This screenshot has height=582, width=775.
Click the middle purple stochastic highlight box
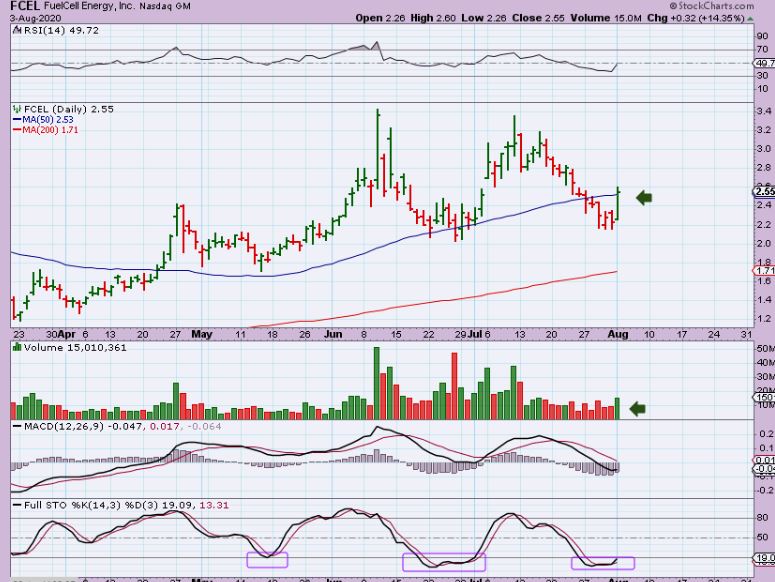[x=443, y=562]
